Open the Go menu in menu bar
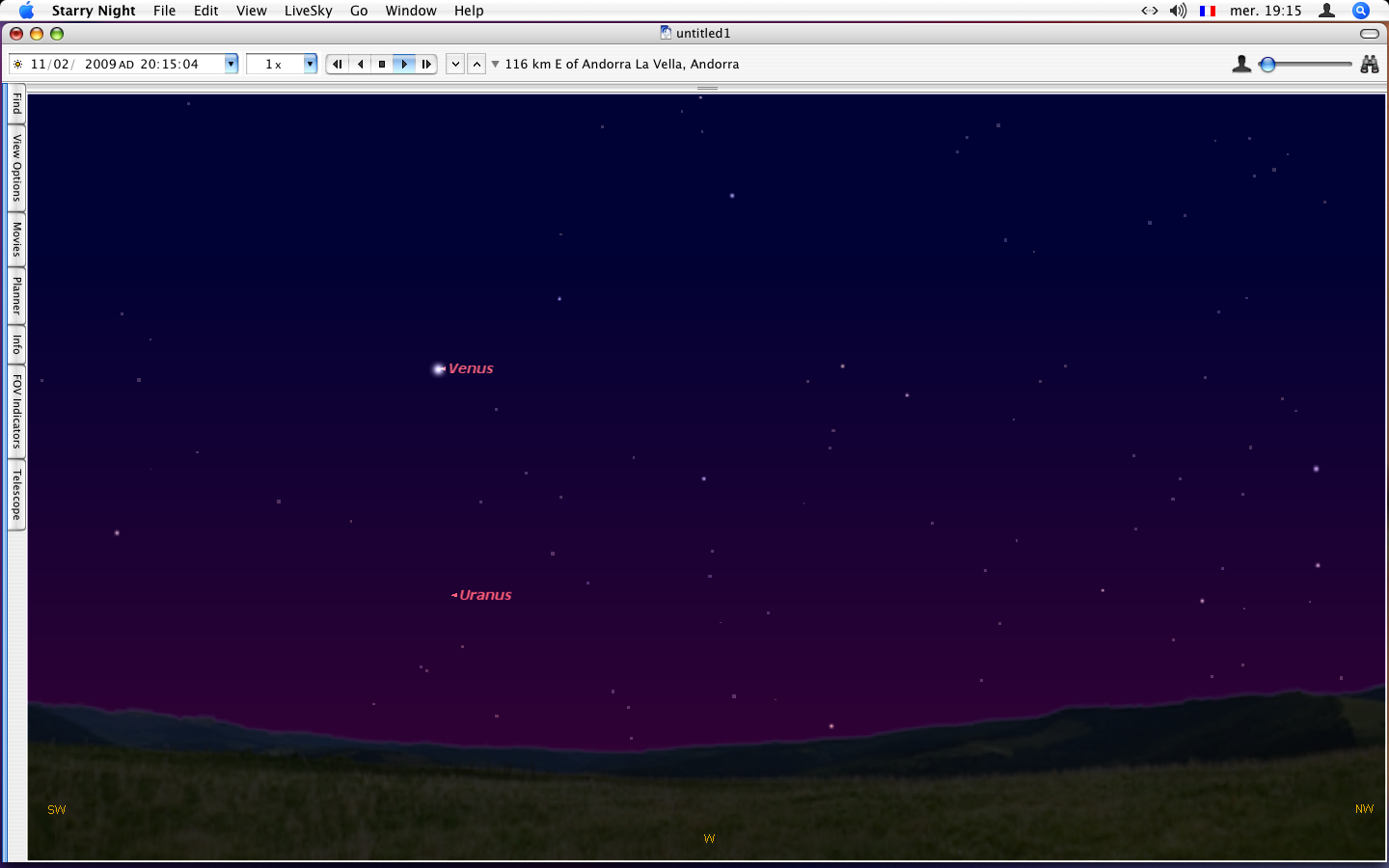 359,11
